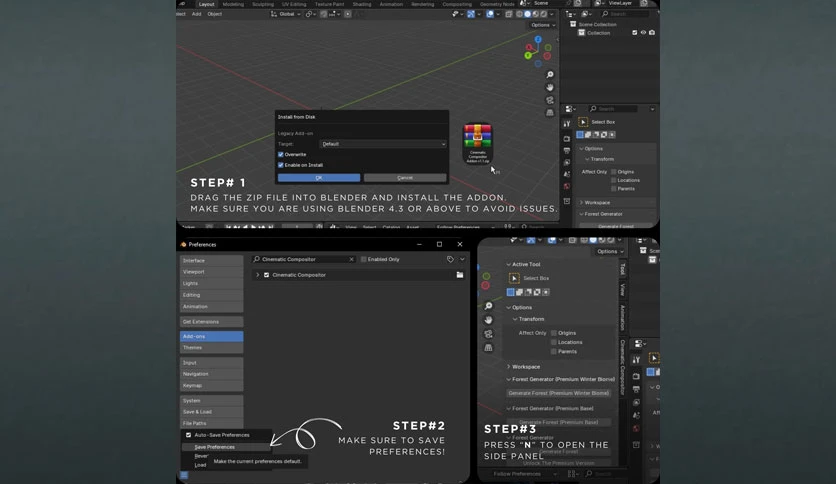Toggle X-ray icon in Step 1 viewport header
Viewport: 836px width, 484px height.
(509, 14)
